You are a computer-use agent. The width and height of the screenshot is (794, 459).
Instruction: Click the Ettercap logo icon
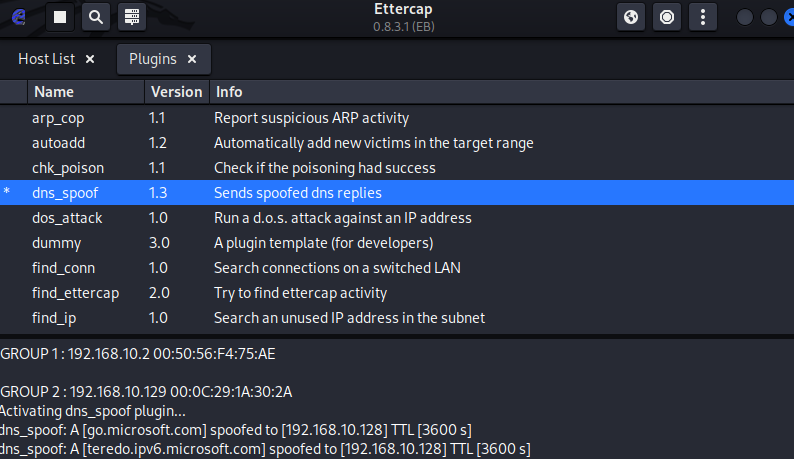click(x=19, y=16)
